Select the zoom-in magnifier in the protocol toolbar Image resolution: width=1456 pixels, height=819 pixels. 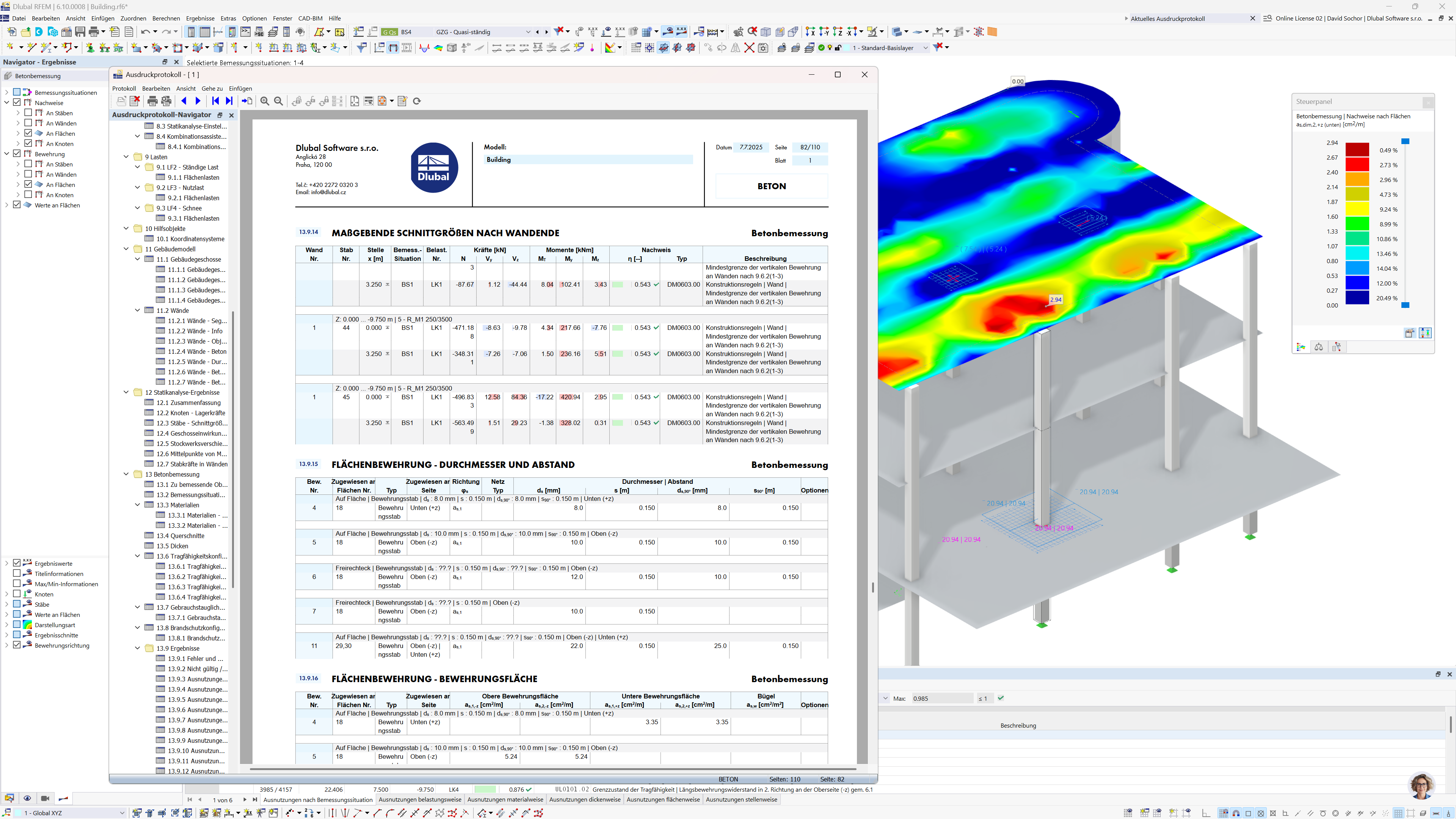(x=265, y=101)
